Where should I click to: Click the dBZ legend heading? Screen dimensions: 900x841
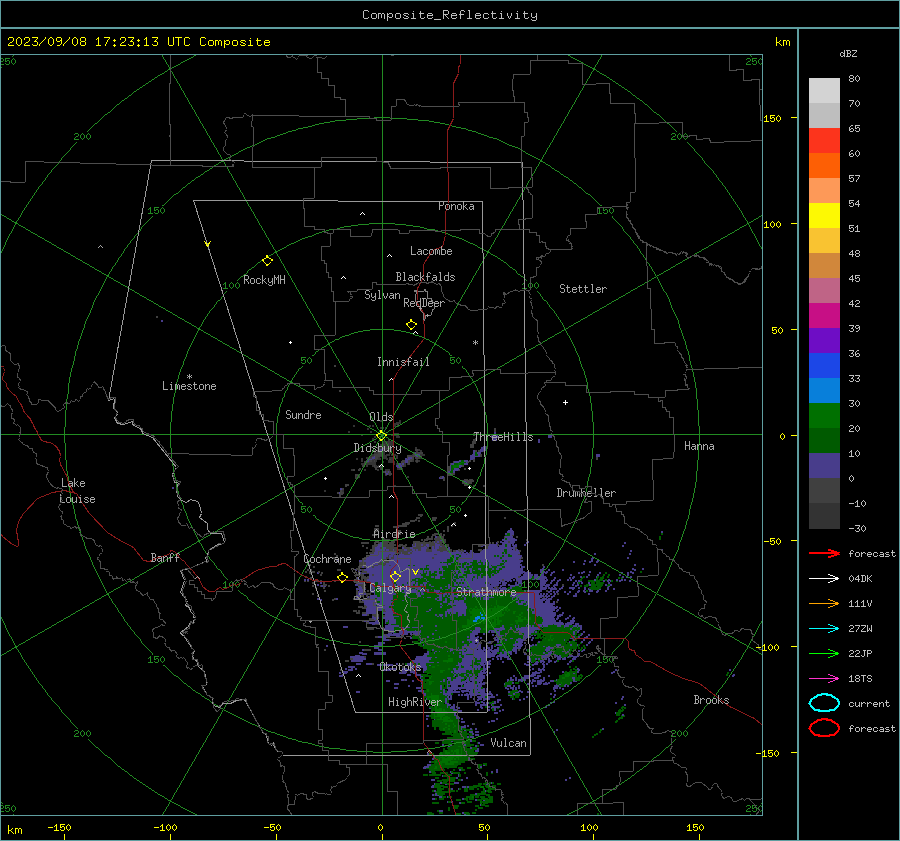(x=848, y=53)
